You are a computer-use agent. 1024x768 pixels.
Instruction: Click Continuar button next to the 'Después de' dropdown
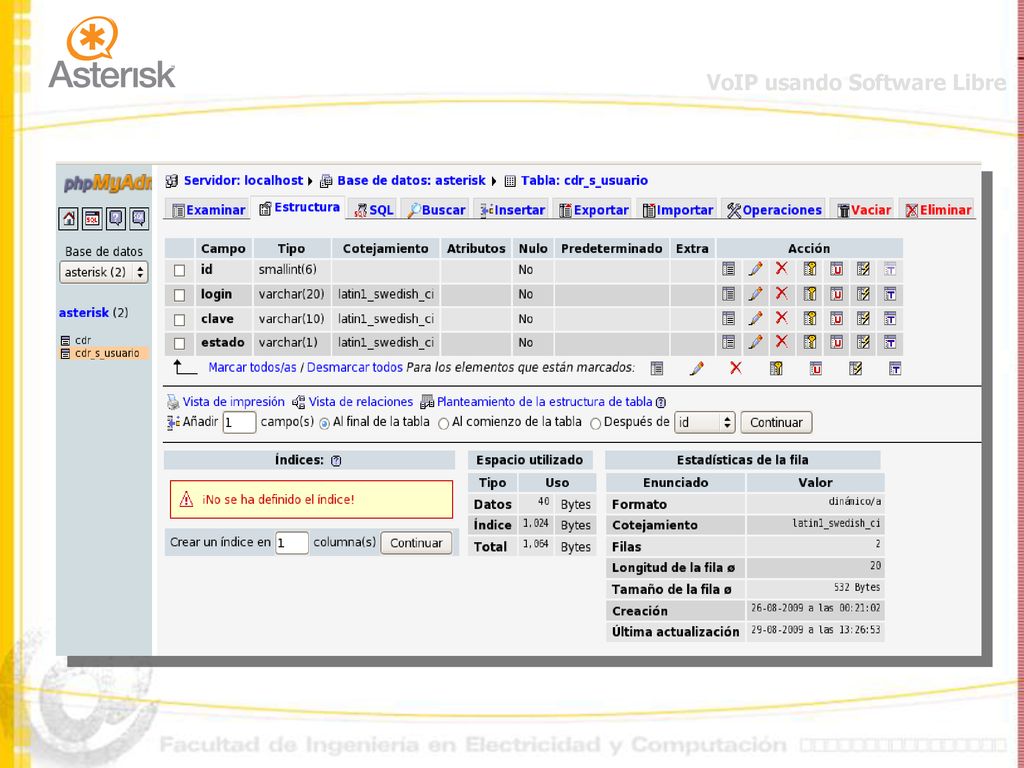click(x=776, y=423)
